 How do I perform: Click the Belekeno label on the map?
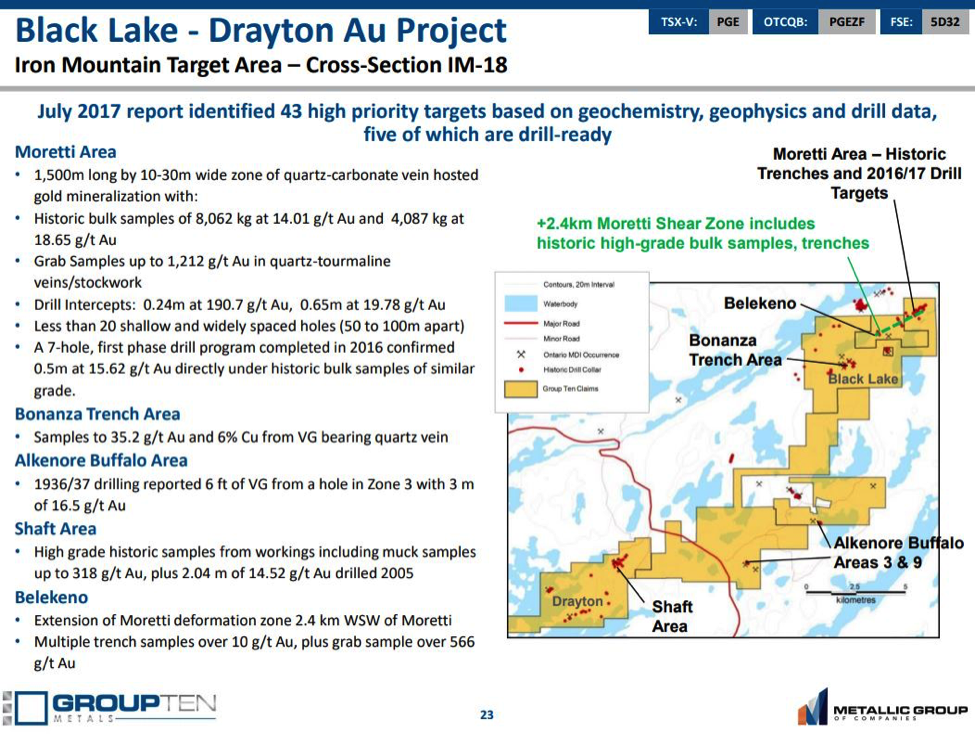coord(760,304)
